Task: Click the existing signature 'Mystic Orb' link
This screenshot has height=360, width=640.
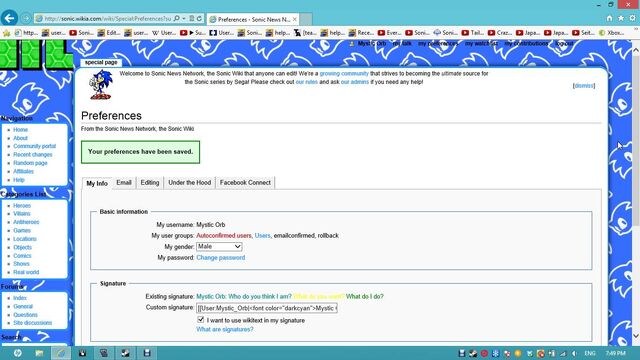Action: tap(211, 296)
